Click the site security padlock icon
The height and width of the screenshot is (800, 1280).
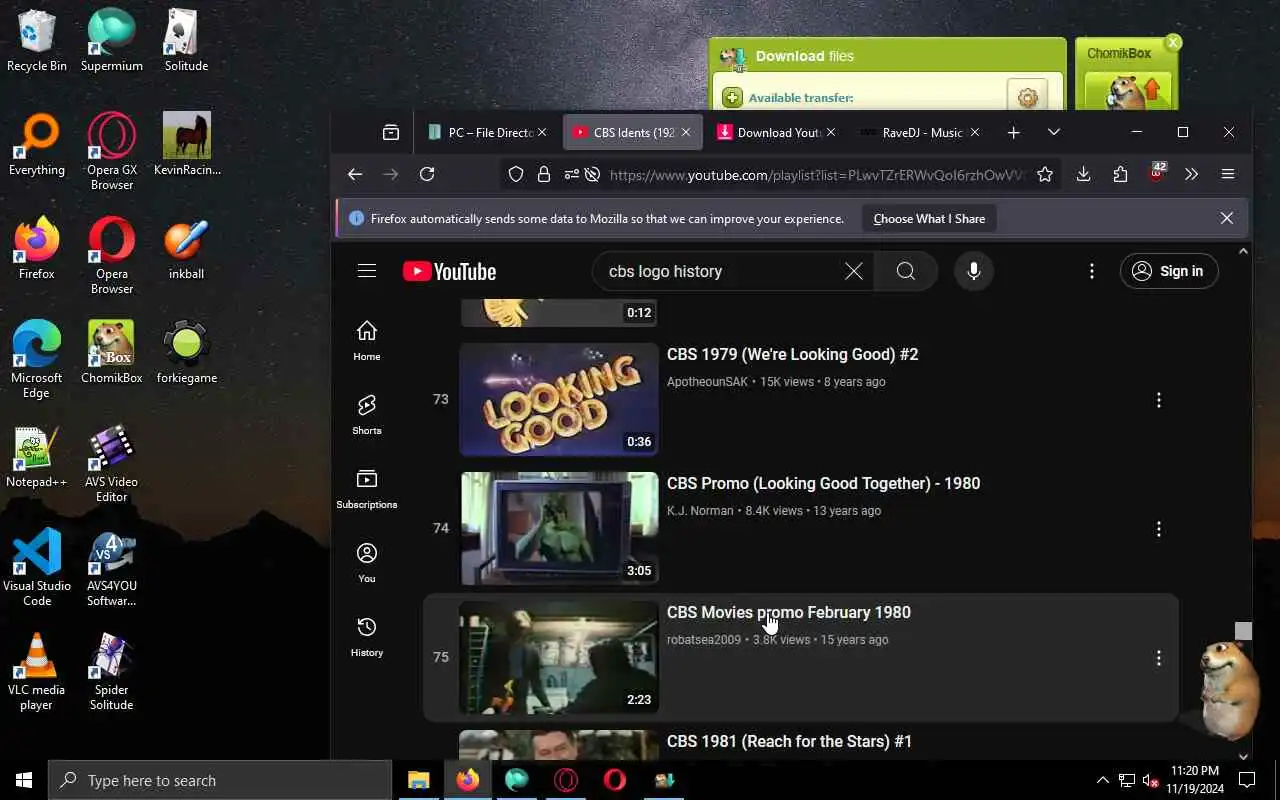(x=544, y=174)
